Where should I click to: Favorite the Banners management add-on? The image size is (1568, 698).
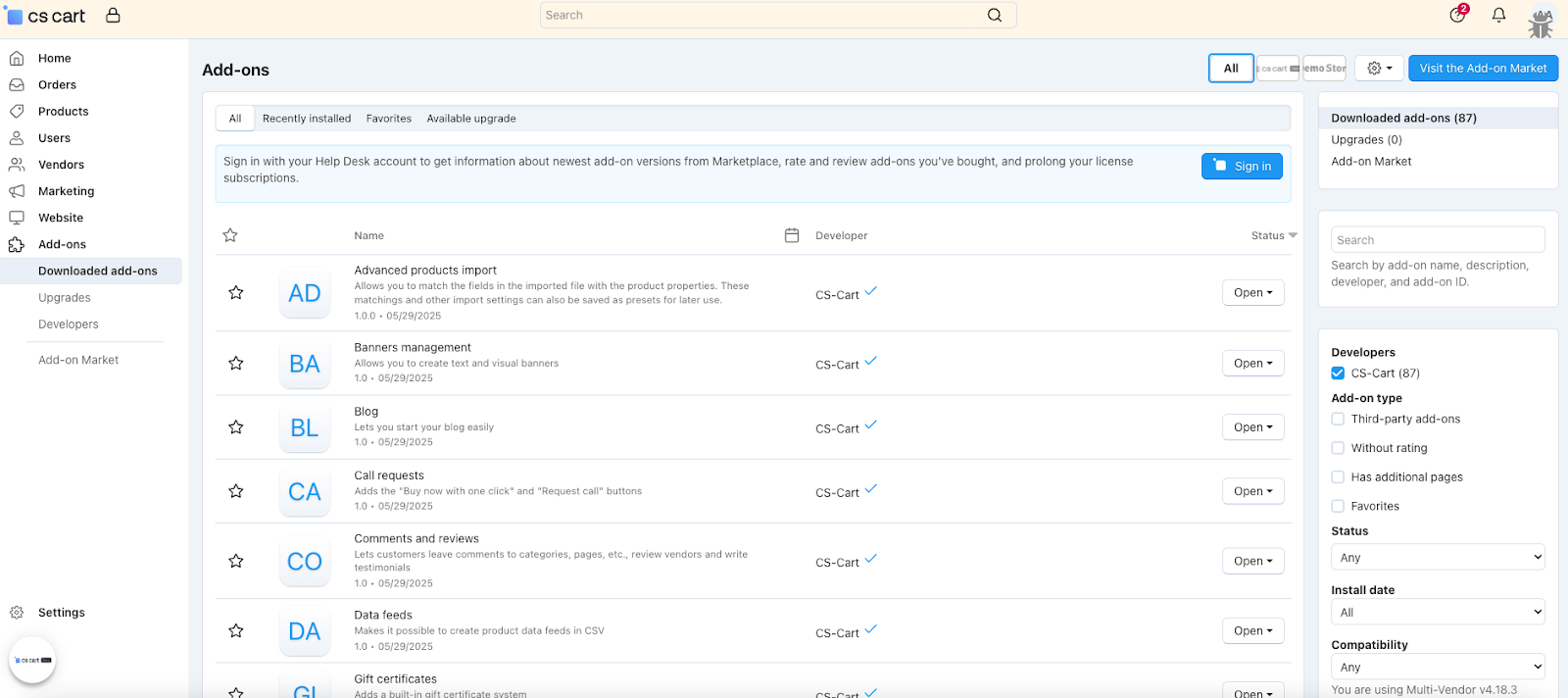pyautogui.click(x=236, y=363)
